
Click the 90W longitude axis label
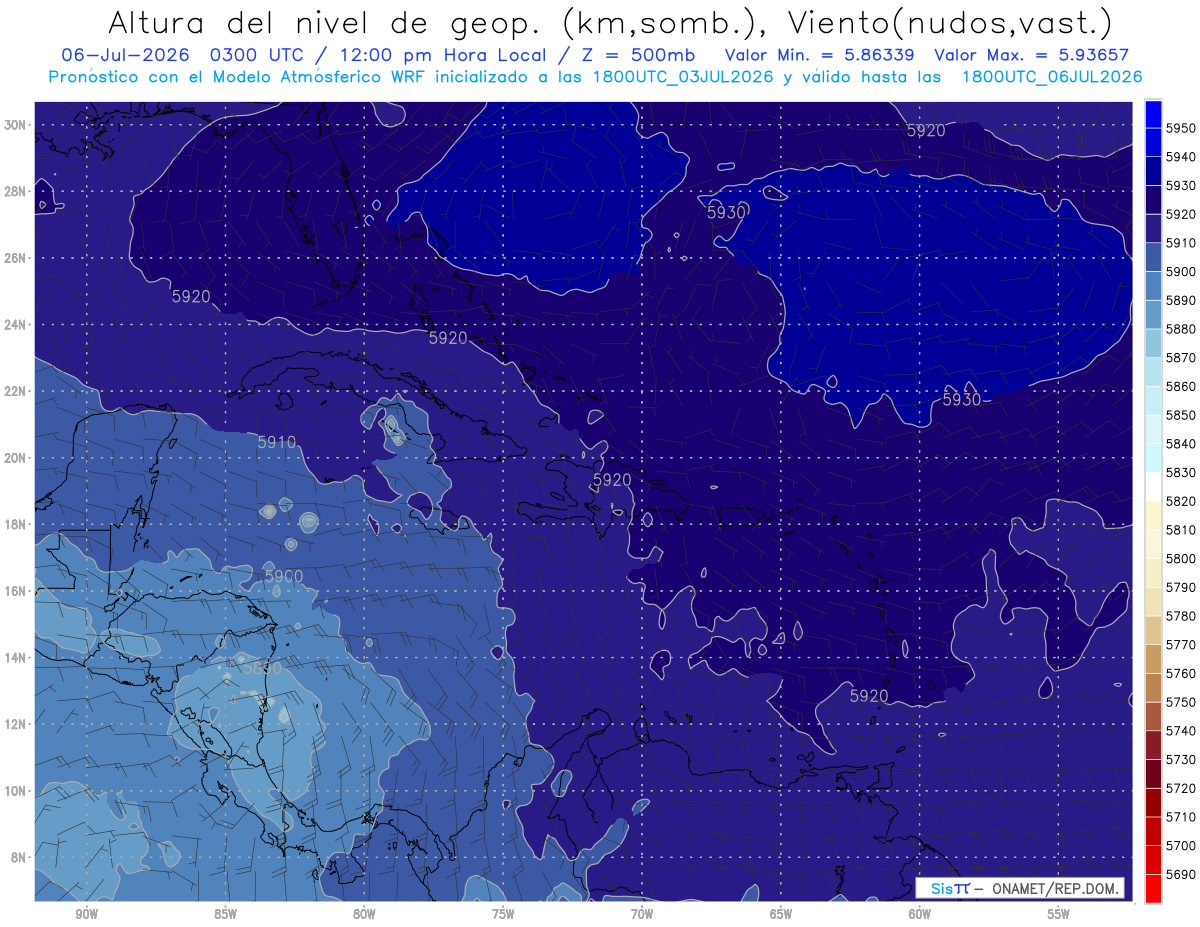tap(87, 913)
